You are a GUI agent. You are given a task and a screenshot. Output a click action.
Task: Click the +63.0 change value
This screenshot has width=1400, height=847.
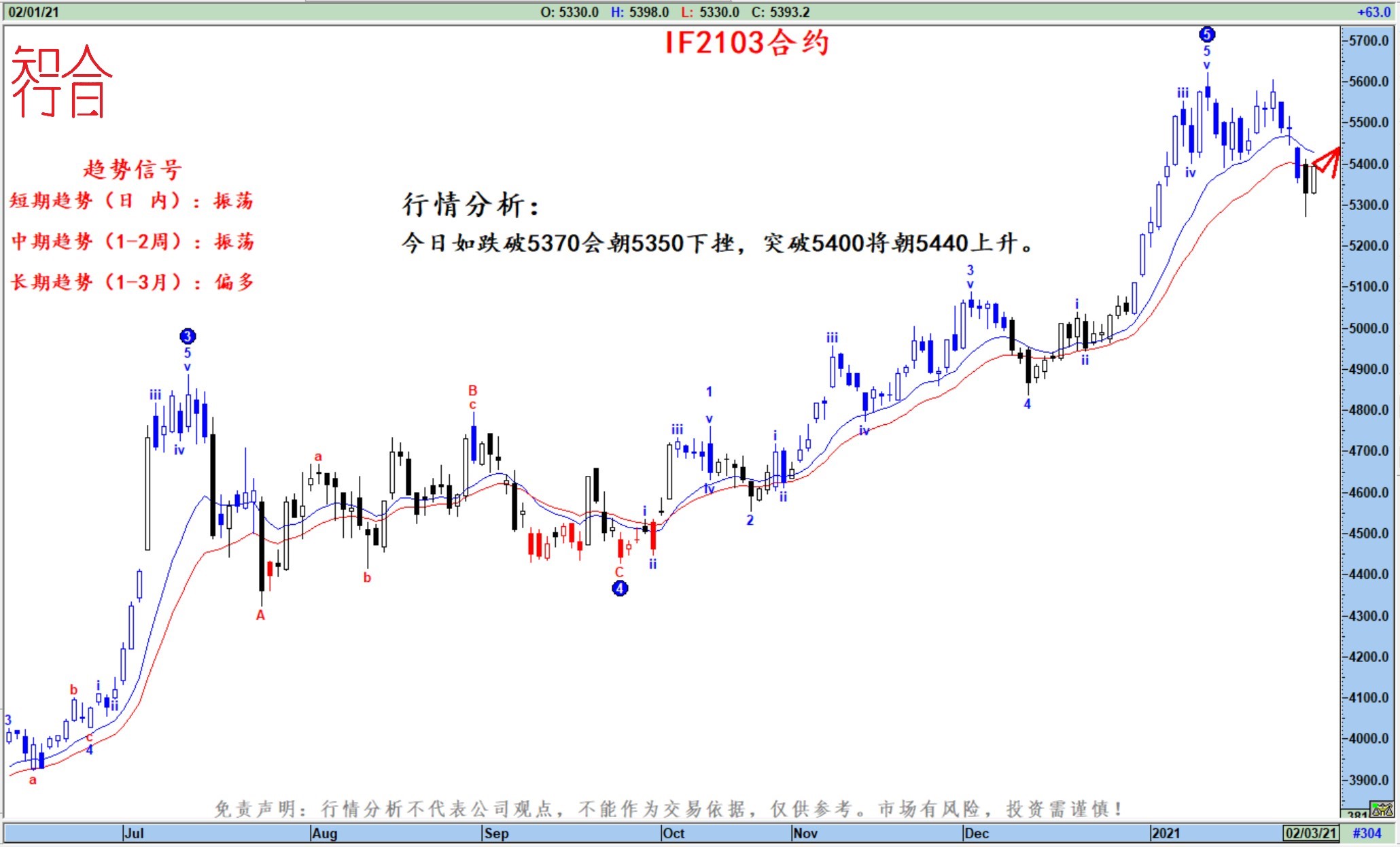tap(1373, 12)
